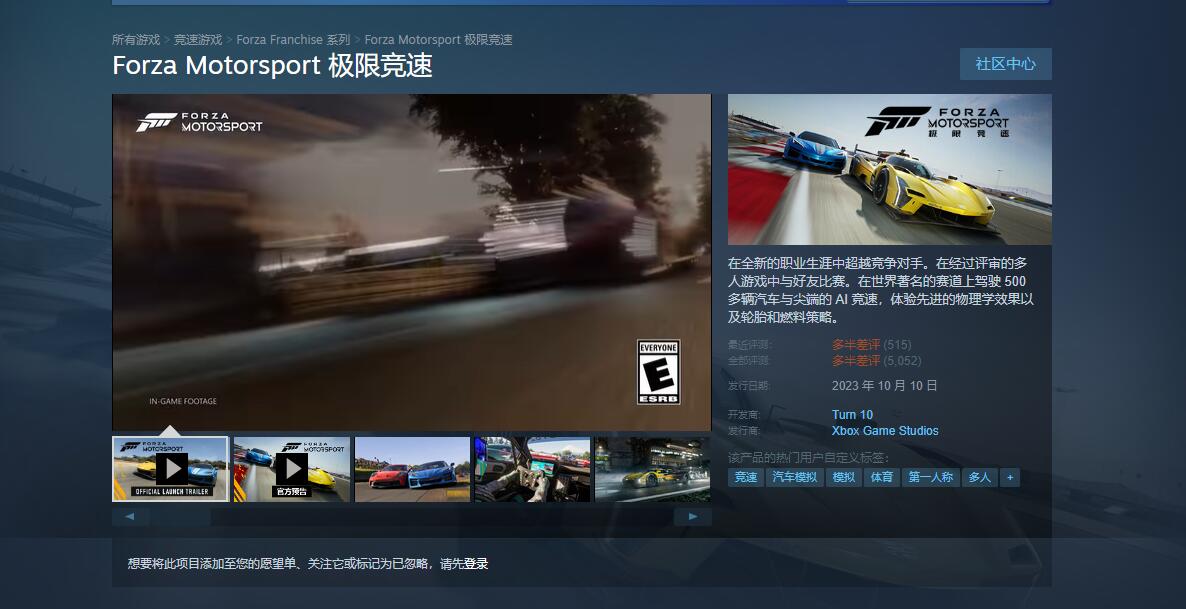1186x609 pixels.
Task: Open developer Turn 10 link
Action: pos(852,415)
